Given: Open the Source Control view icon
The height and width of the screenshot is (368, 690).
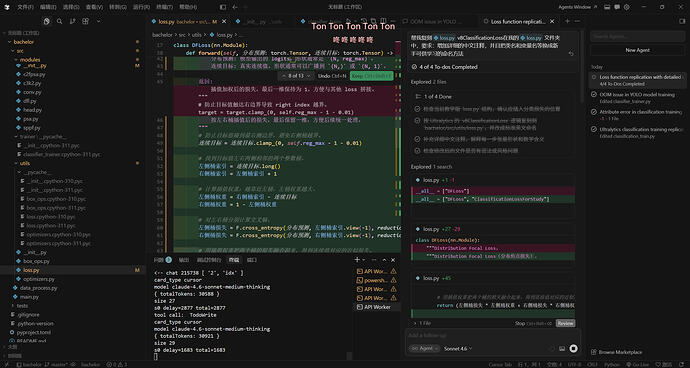Looking at the screenshot, I should tap(73, 21).
